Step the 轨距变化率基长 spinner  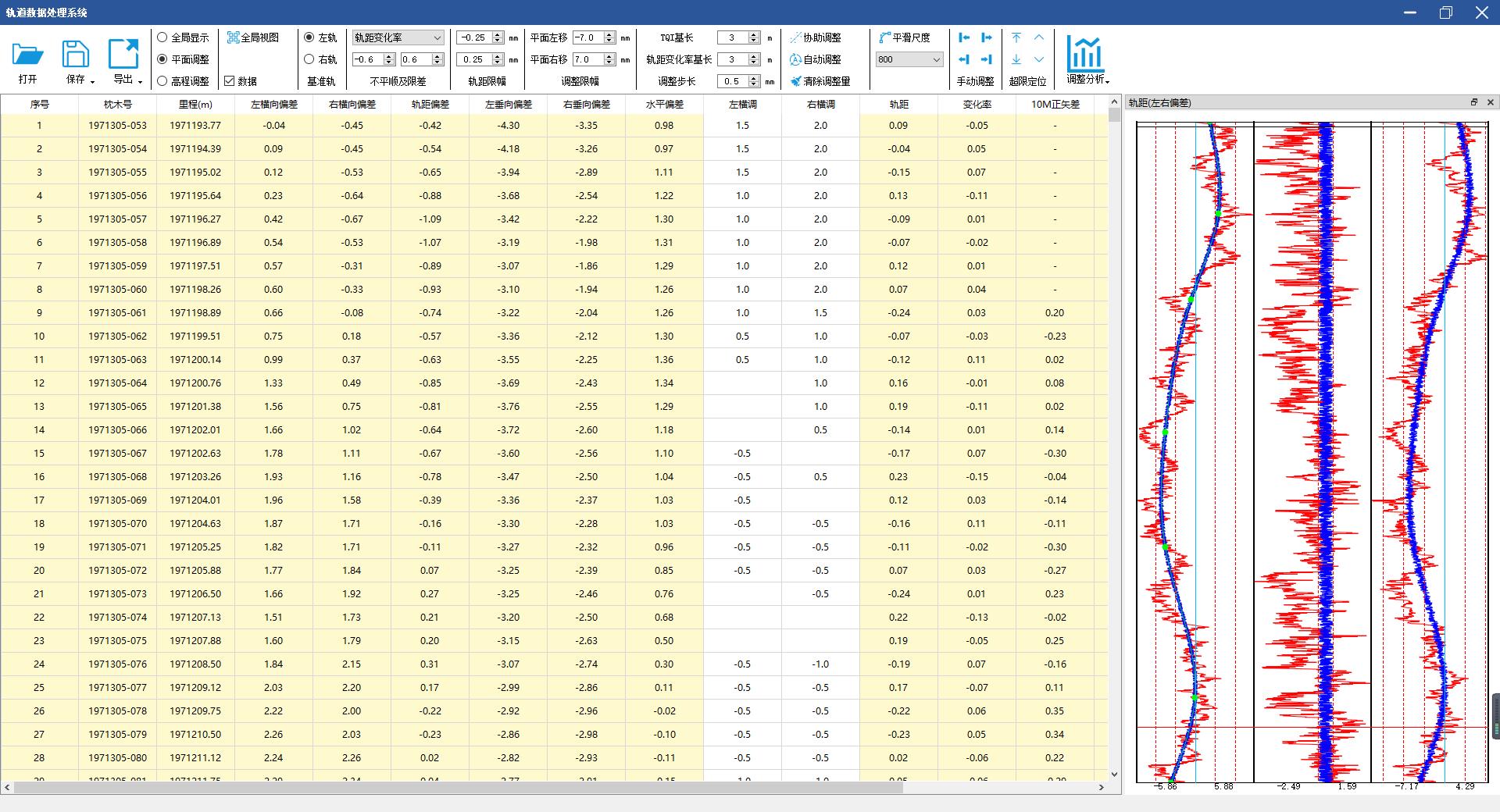pyautogui.click(x=754, y=59)
